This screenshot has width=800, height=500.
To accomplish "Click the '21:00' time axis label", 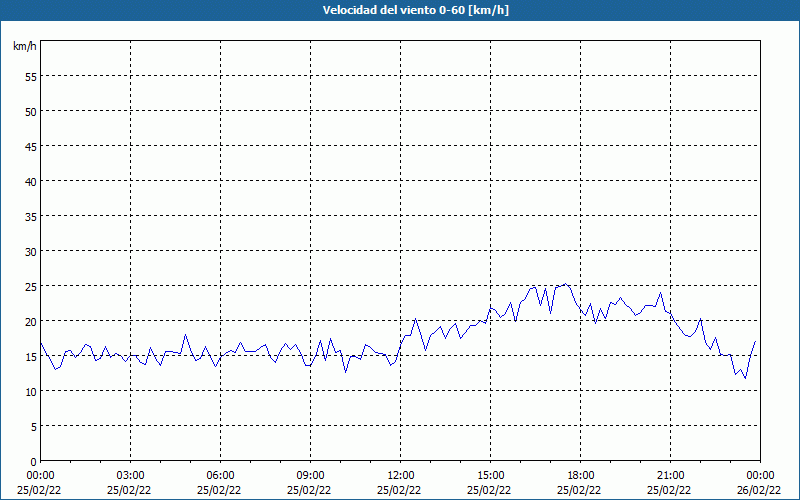I will click(670, 476).
